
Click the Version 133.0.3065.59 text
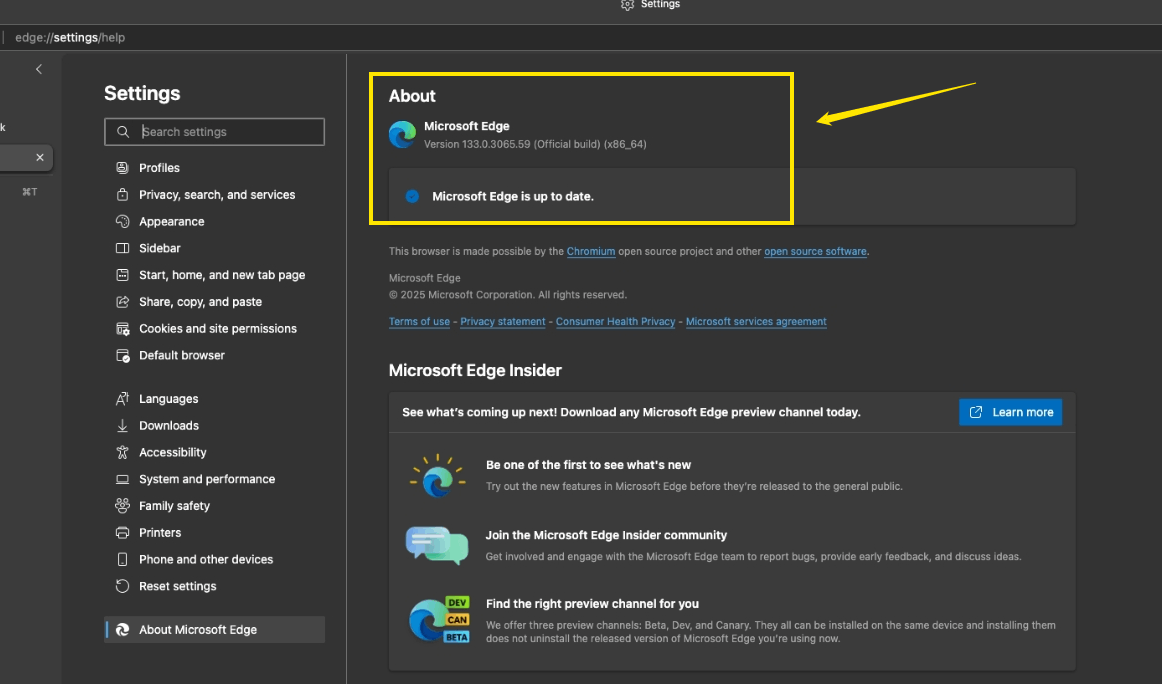pos(535,145)
